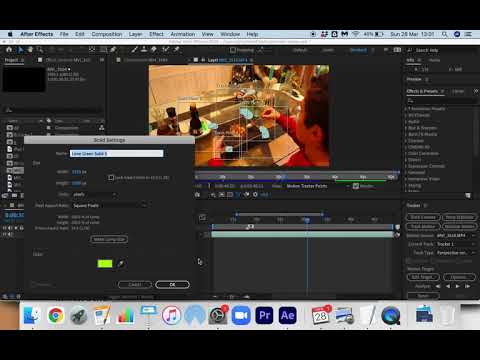Open the Pixel Aspect Ratio dropdown

[109, 206]
